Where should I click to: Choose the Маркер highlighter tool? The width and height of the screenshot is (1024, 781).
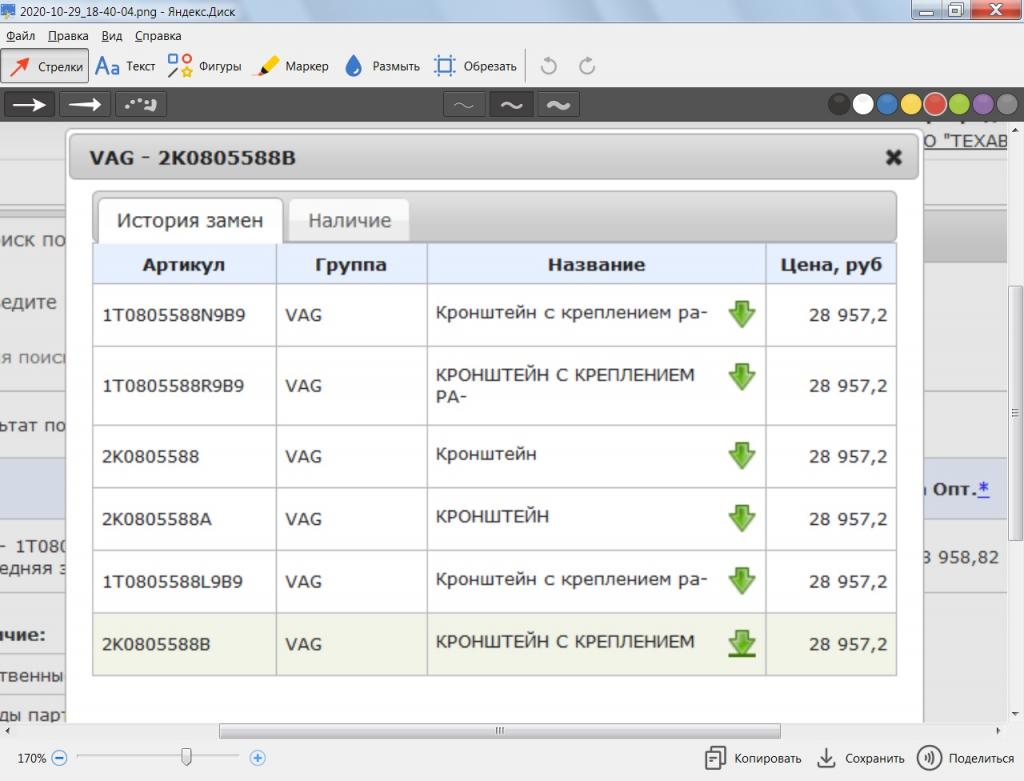293,66
